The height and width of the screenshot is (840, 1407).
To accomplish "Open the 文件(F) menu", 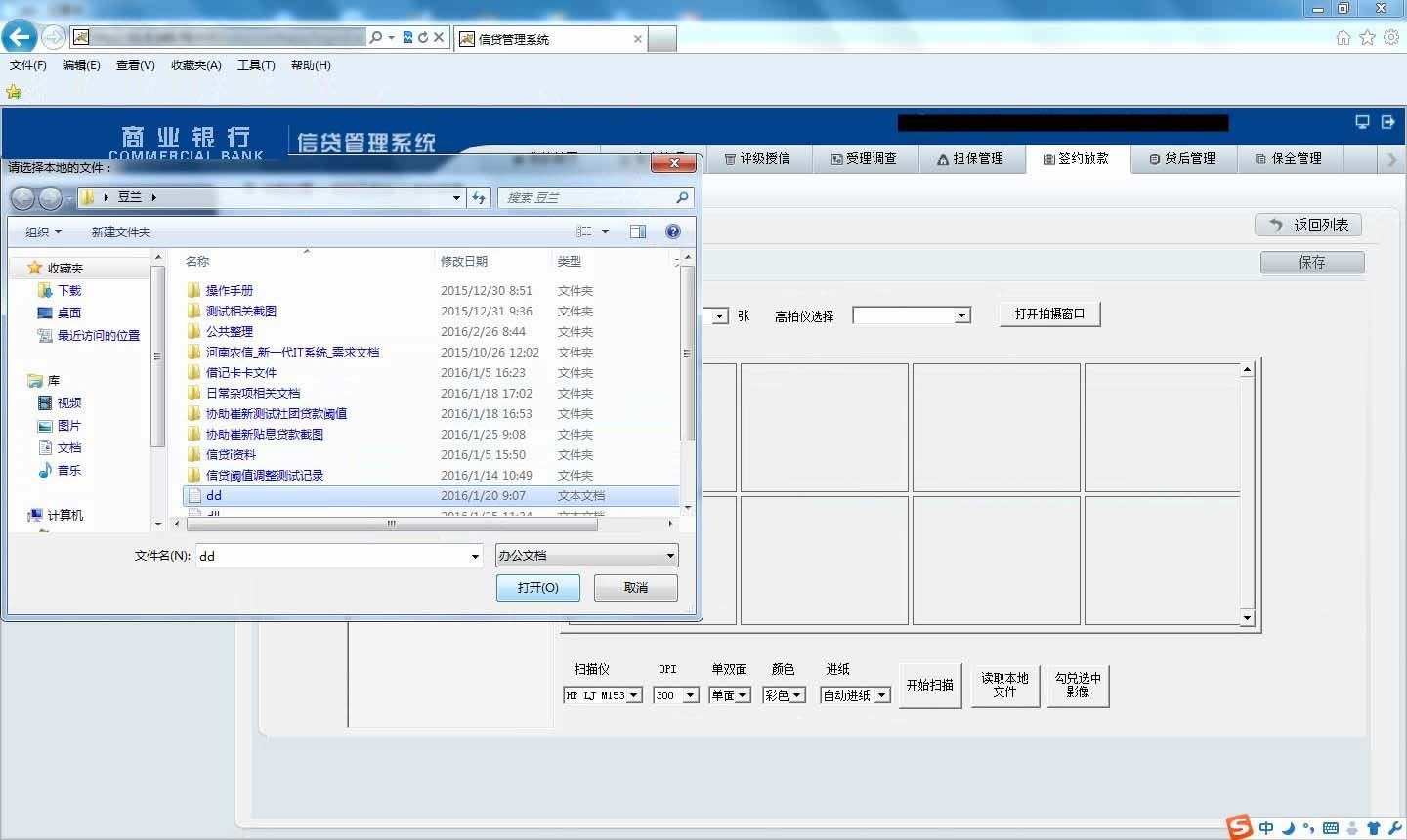I will pyautogui.click(x=28, y=65).
